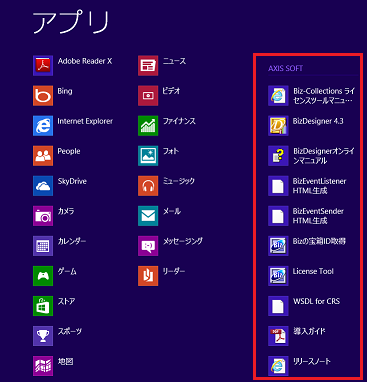Open BizDesigner 4.3 application icon

[278, 126]
